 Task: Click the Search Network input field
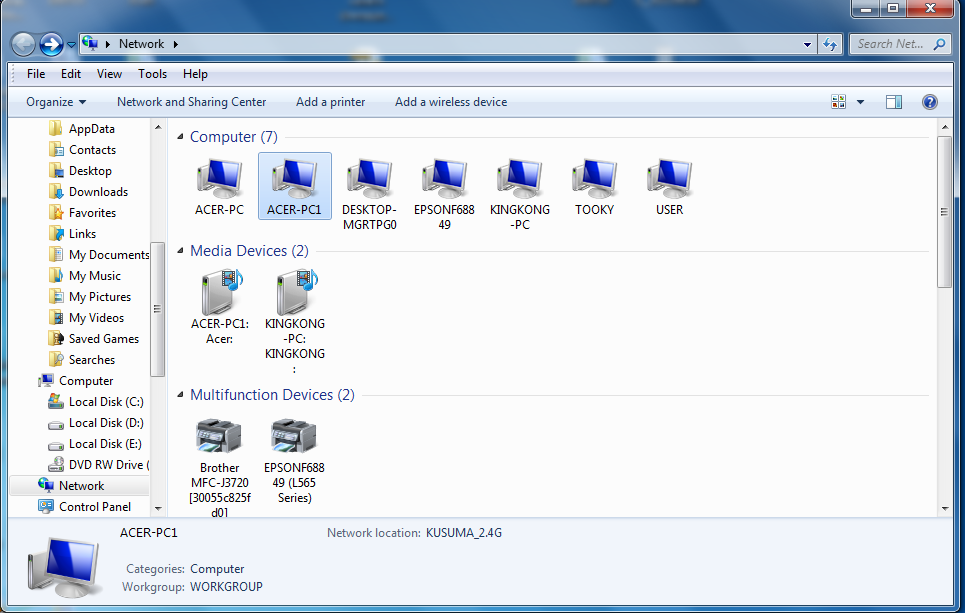[x=900, y=44]
